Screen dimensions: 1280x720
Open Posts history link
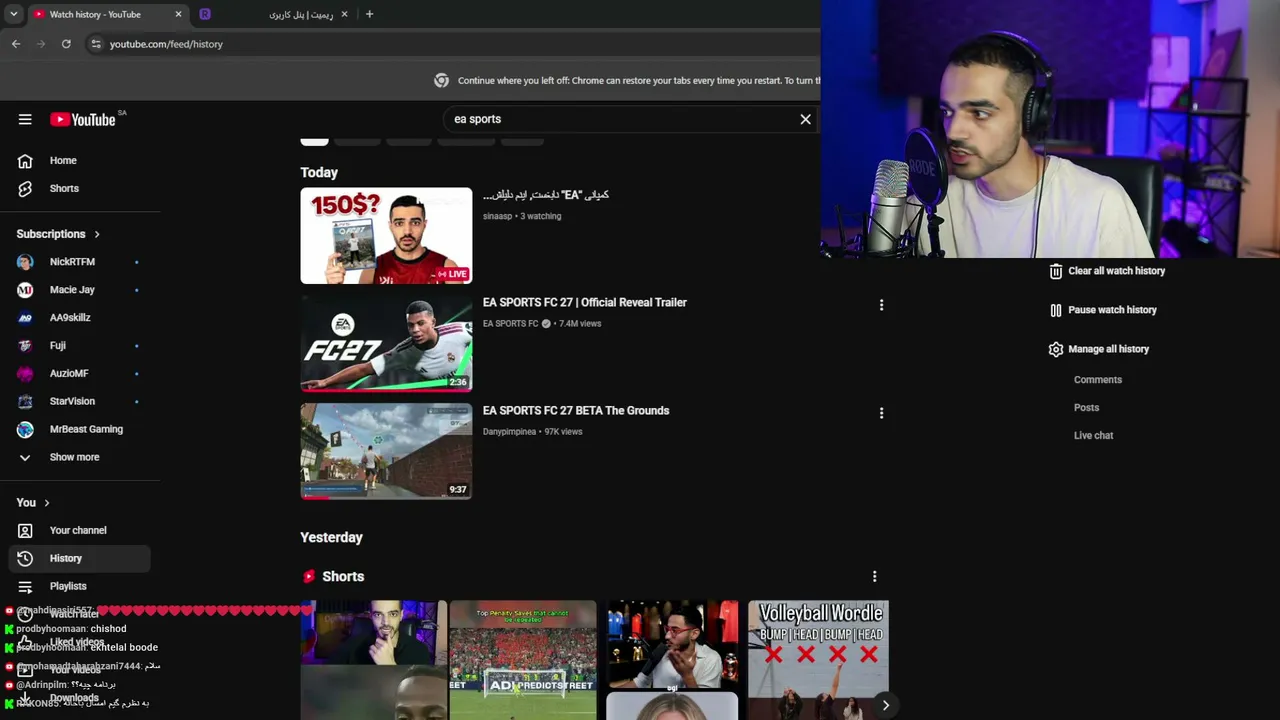(x=1086, y=408)
